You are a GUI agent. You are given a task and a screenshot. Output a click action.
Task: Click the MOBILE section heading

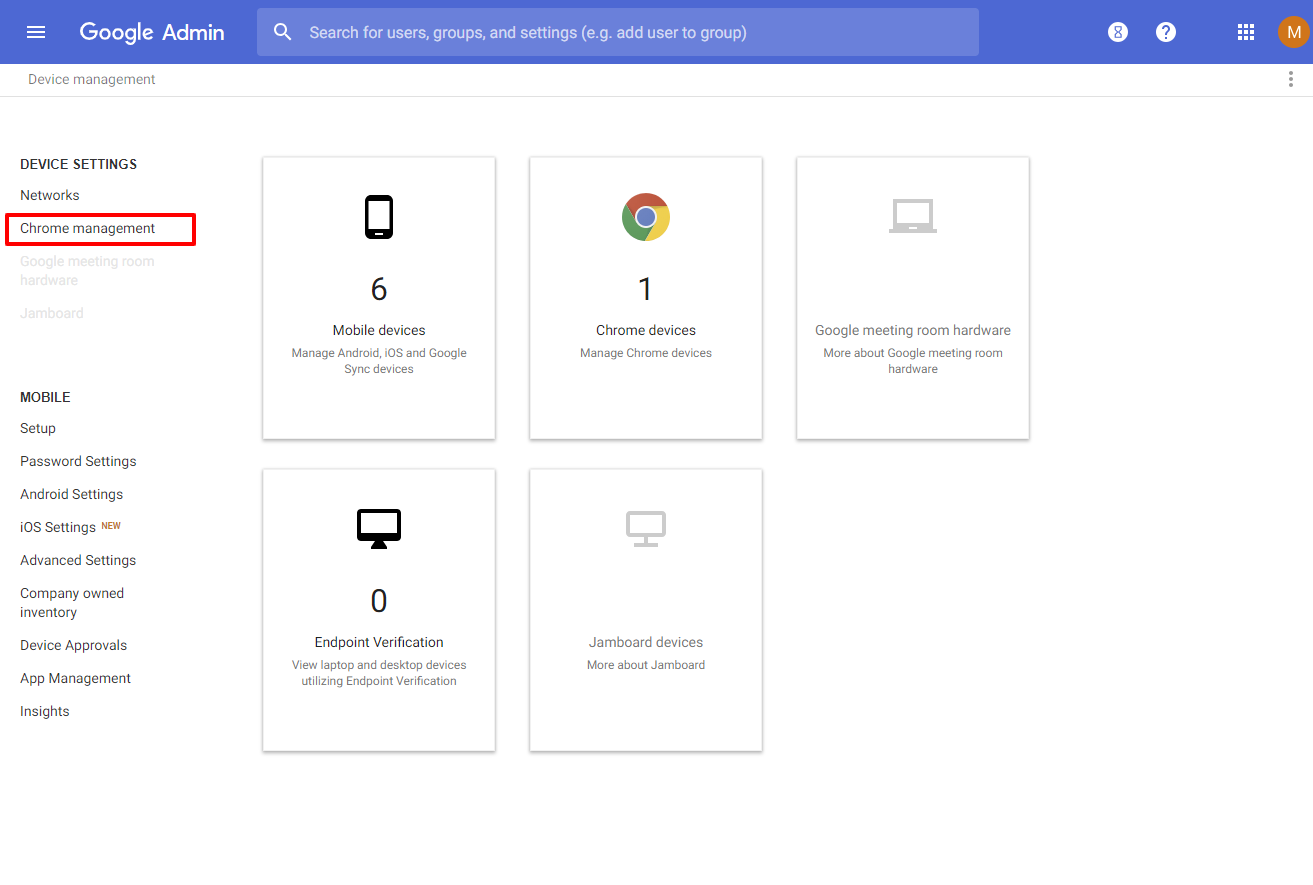[x=45, y=397]
